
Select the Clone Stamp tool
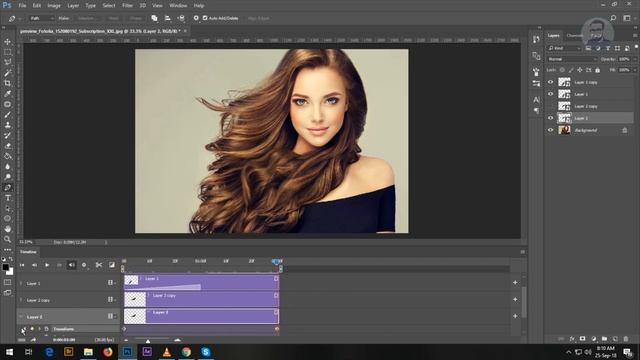click(x=7, y=125)
